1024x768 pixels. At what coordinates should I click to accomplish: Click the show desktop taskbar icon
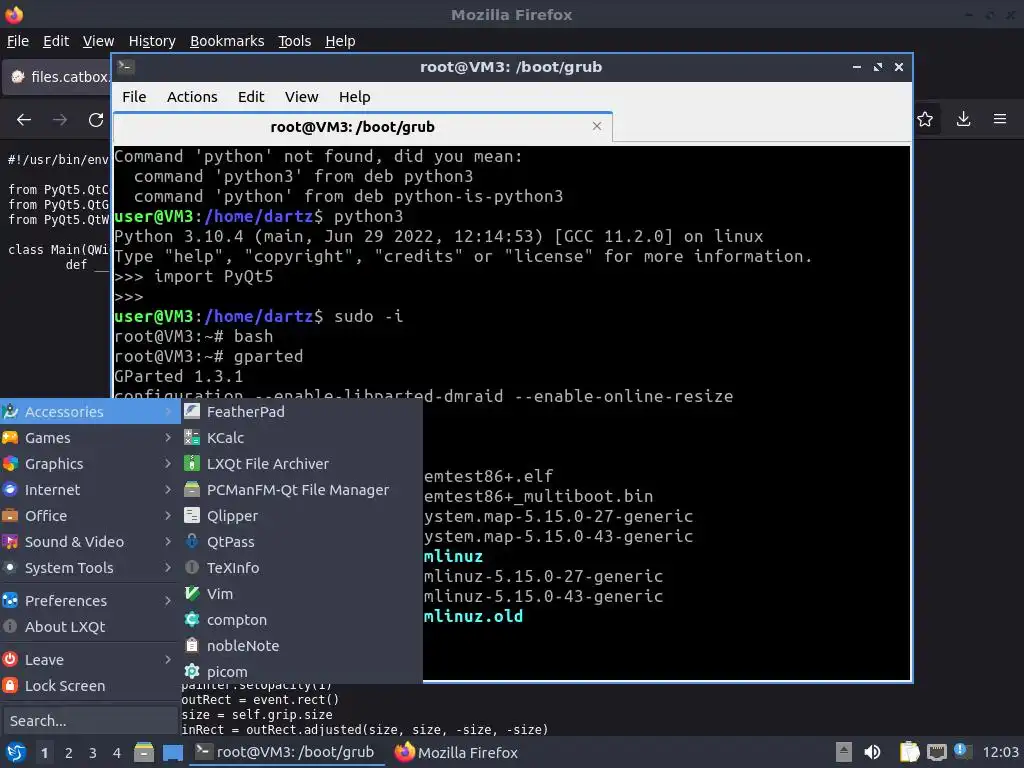point(173,752)
